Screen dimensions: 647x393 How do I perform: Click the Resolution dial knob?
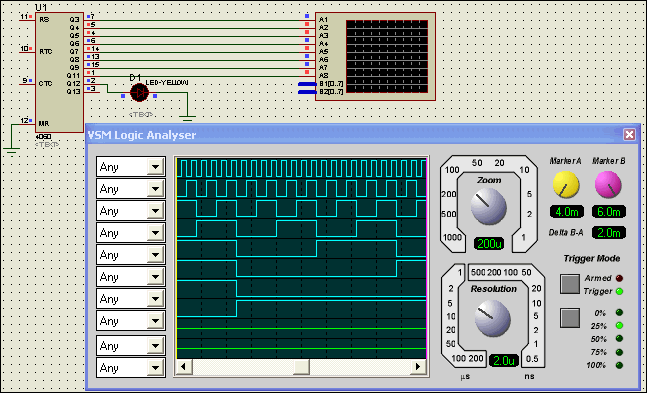pos(493,318)
